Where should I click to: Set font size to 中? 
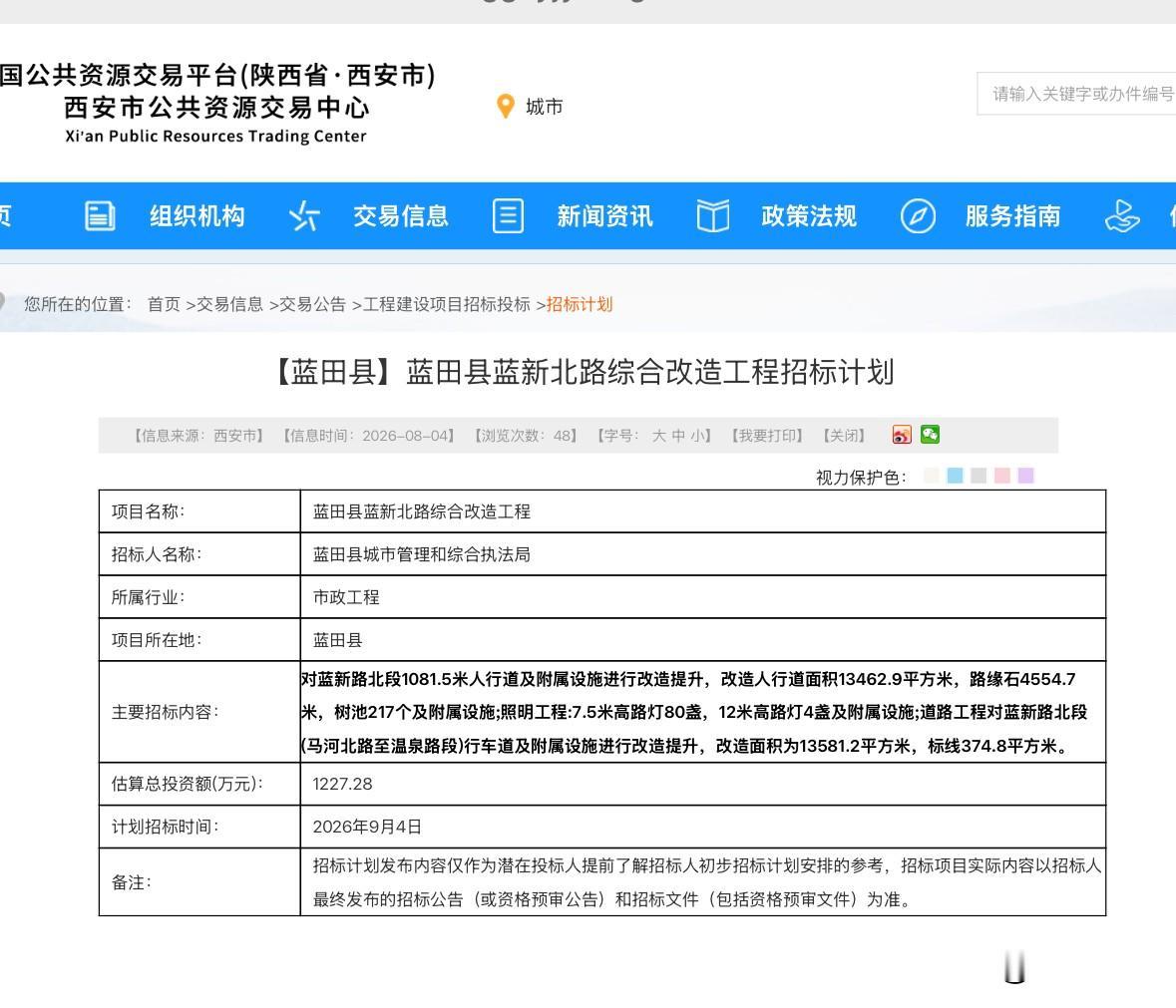678,436
